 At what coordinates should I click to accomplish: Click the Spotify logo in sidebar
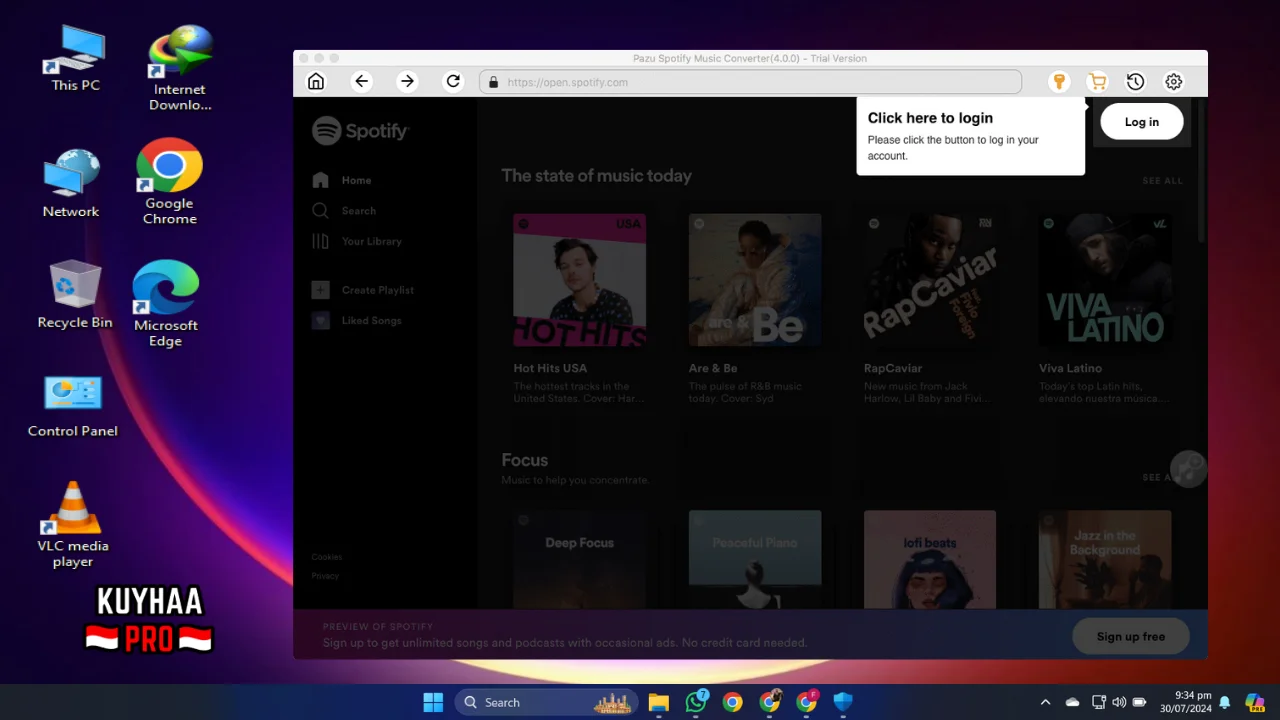click(360, 131)
